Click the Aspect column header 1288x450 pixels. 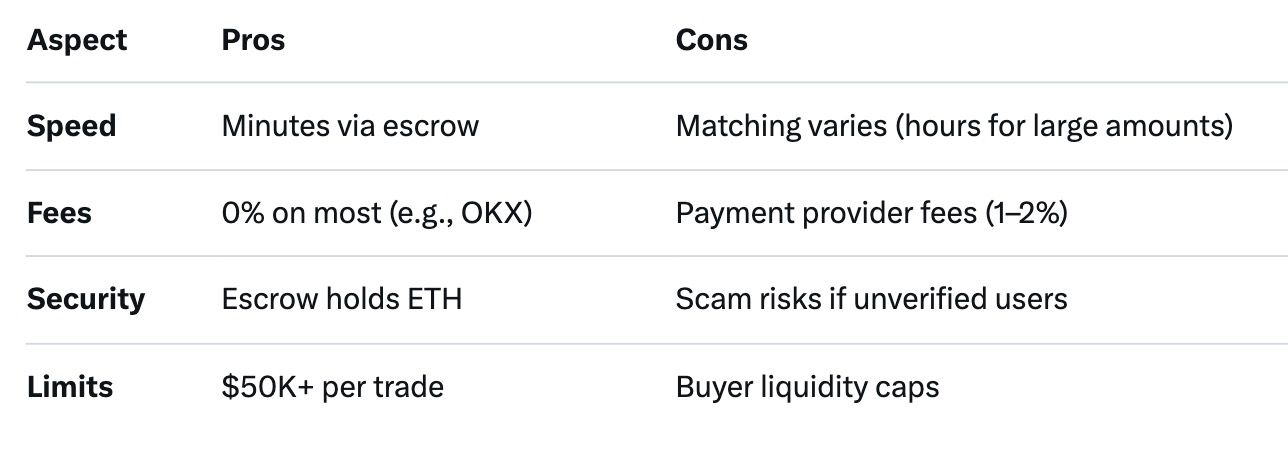click(x=77, y=40)
